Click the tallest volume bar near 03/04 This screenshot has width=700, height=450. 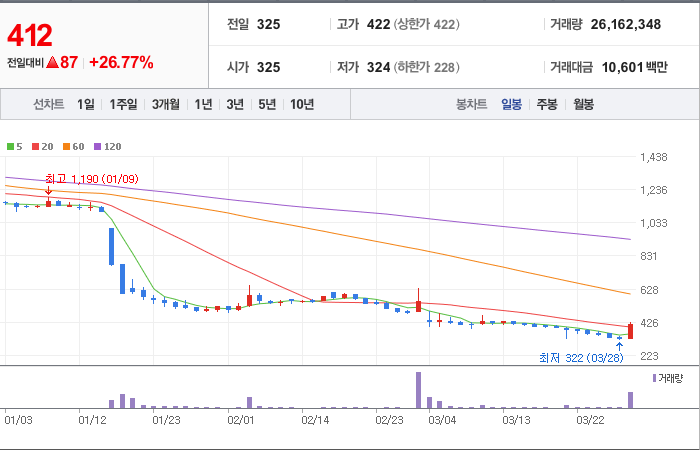(x=418, y=390)
